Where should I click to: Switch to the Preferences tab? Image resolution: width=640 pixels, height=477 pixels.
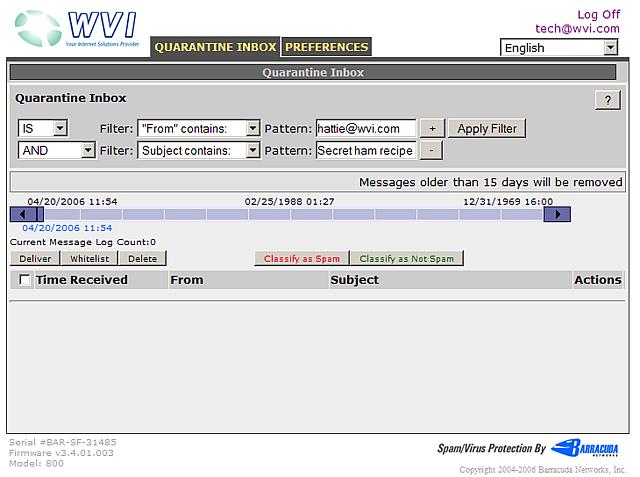click(x=327, y=47)
